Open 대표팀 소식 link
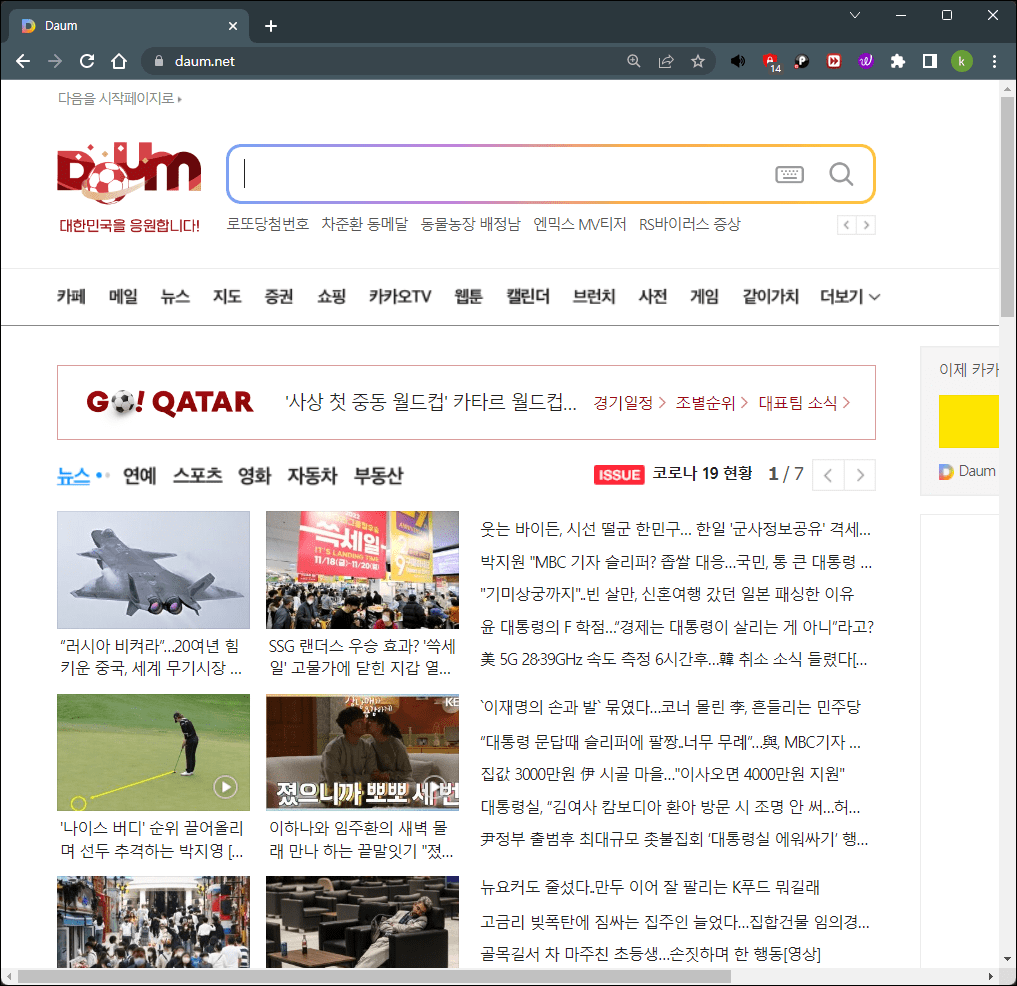Screen dimensions: 1017x986 [x=804, y=403]
